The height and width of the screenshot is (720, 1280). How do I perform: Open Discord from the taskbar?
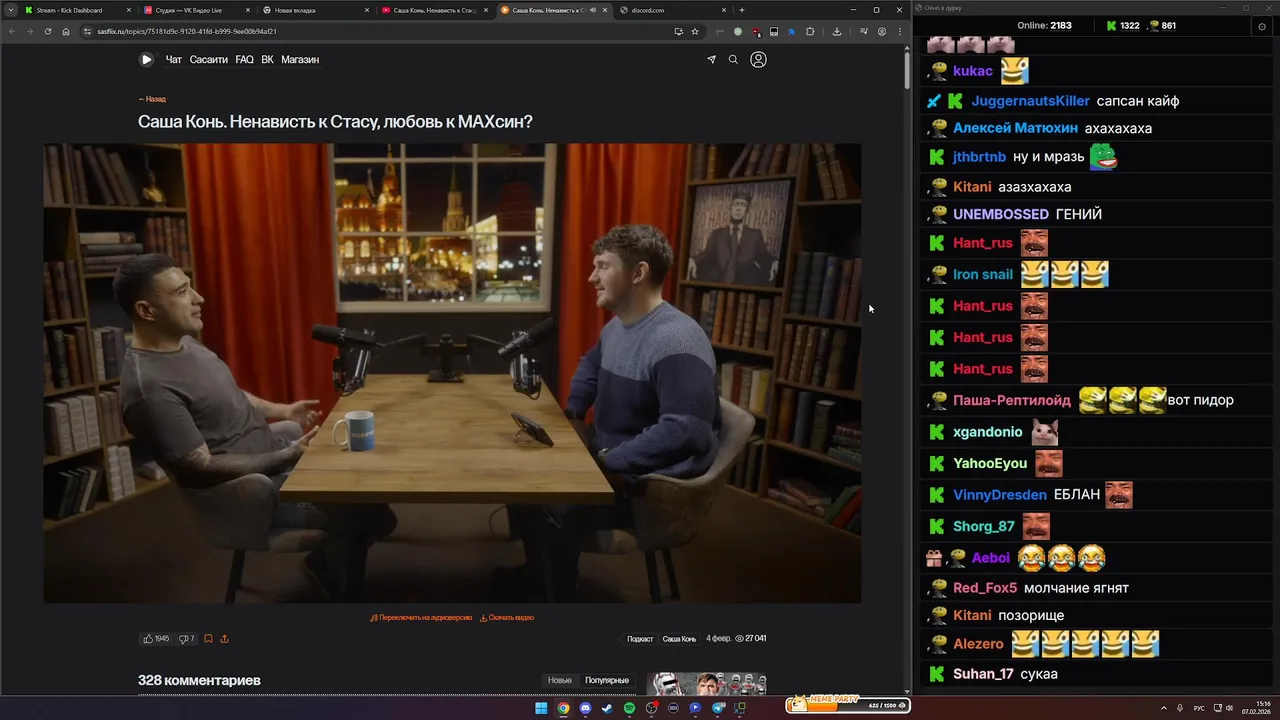click(x=585, y=708)
